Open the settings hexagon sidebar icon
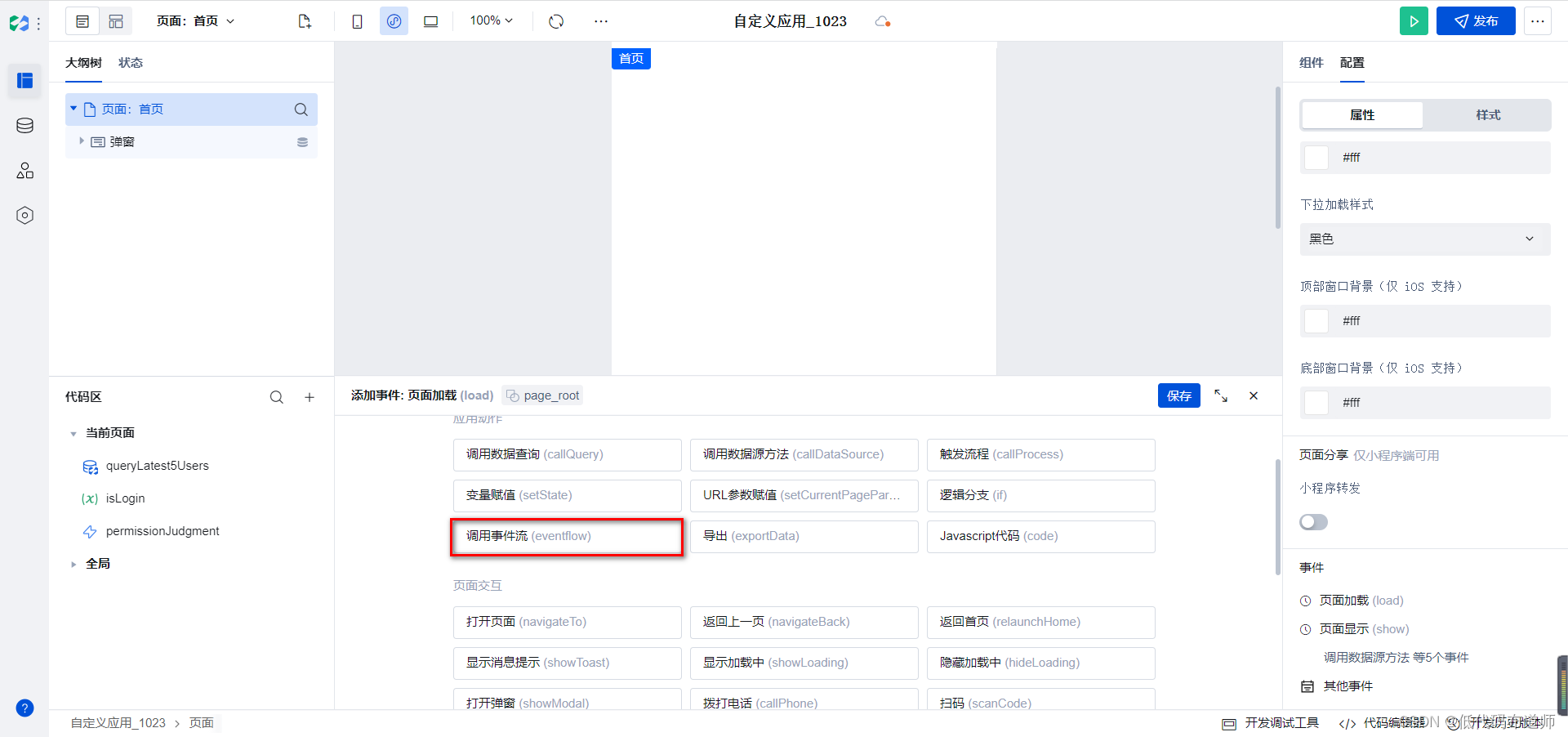 pyautogui.click(x=24, y=216)
